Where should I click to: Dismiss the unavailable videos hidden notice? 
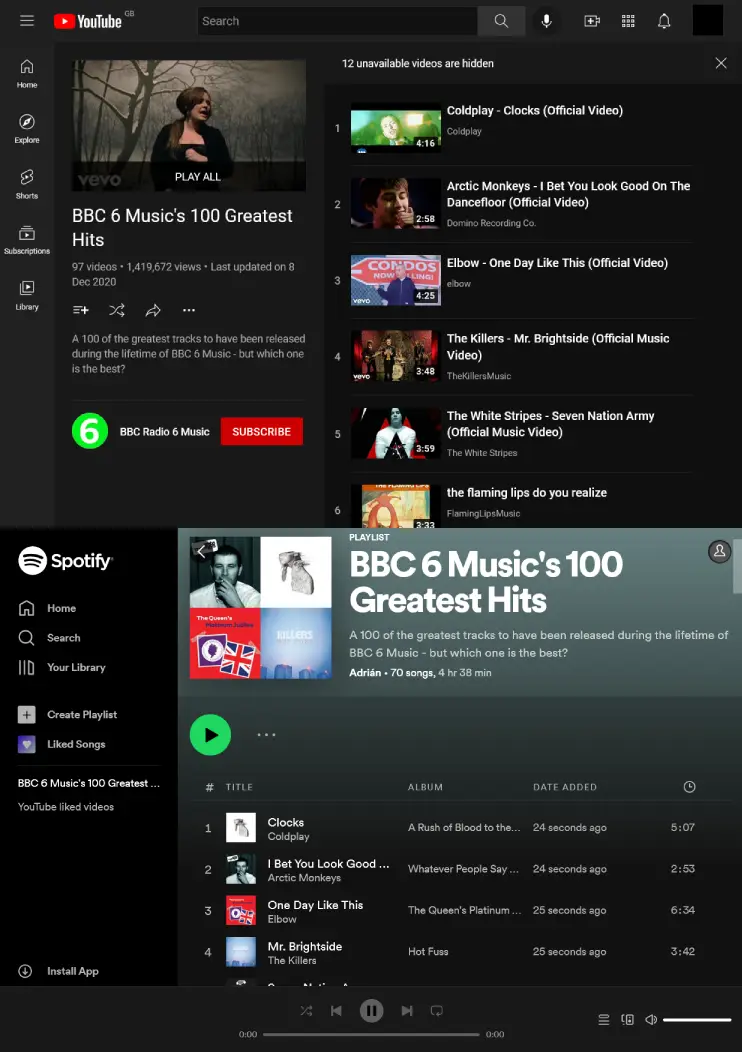(x=721, y=63)
